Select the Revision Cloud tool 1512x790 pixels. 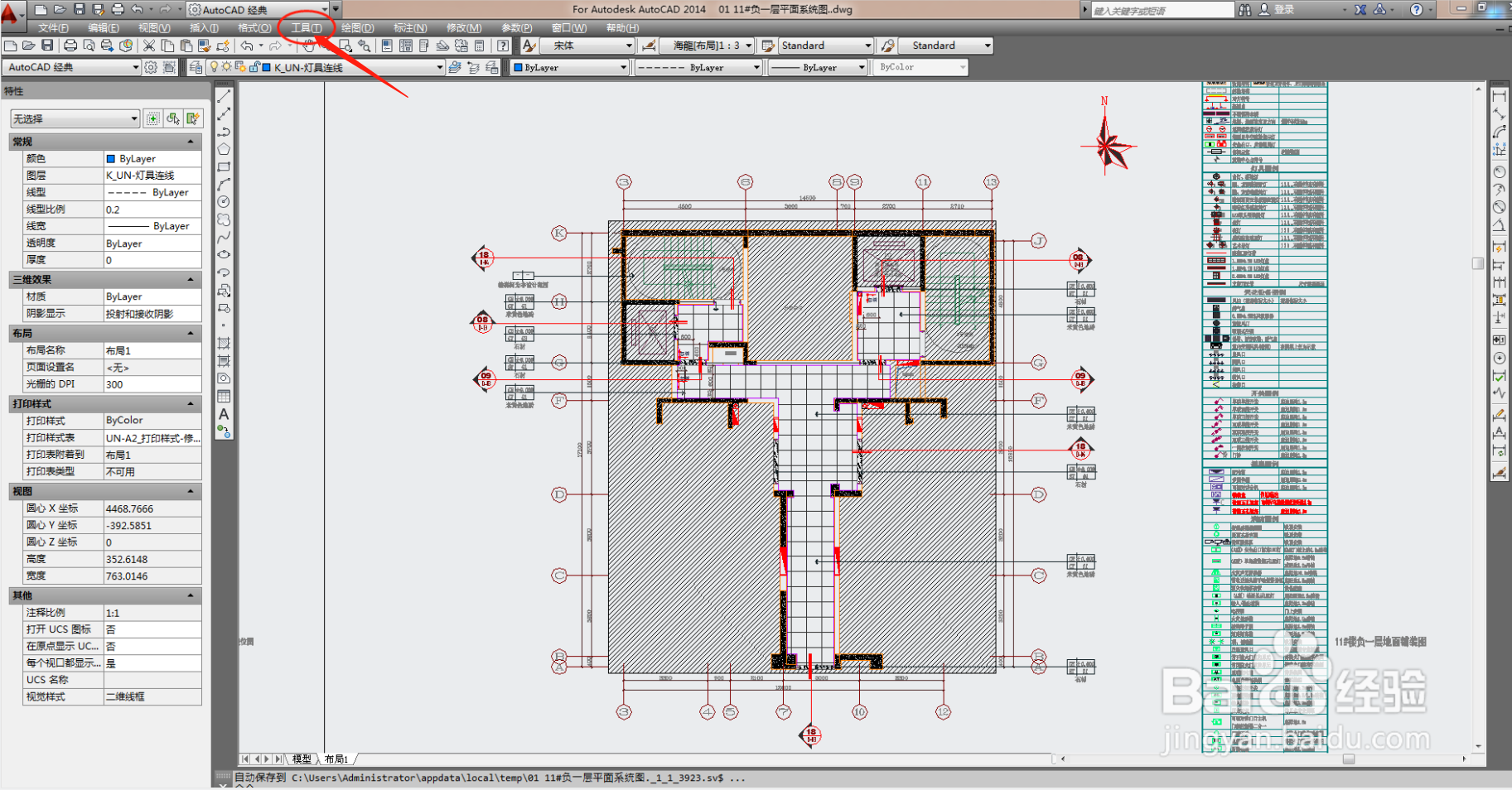tap(224, 219)
